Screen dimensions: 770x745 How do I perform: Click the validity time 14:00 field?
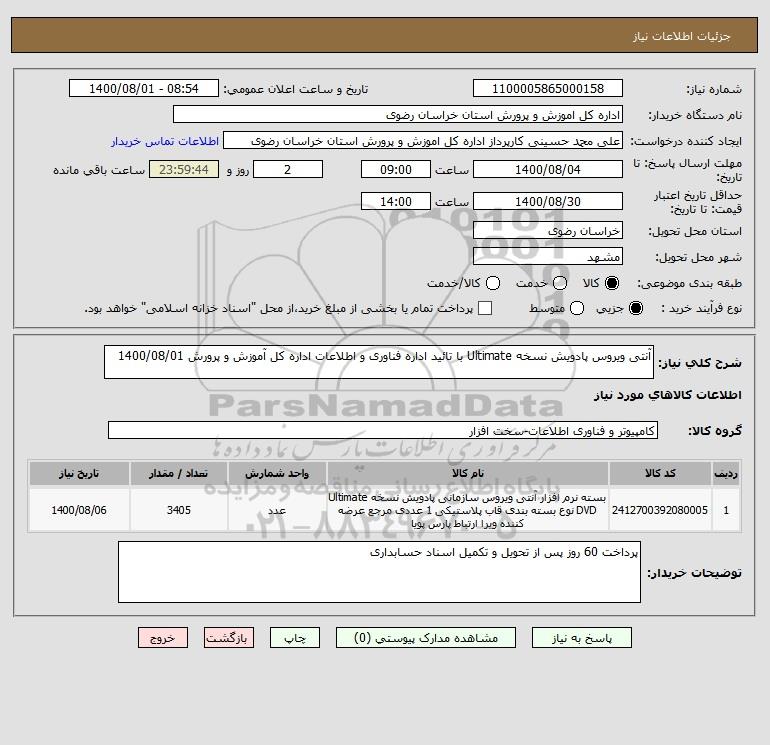click(396, 201)
